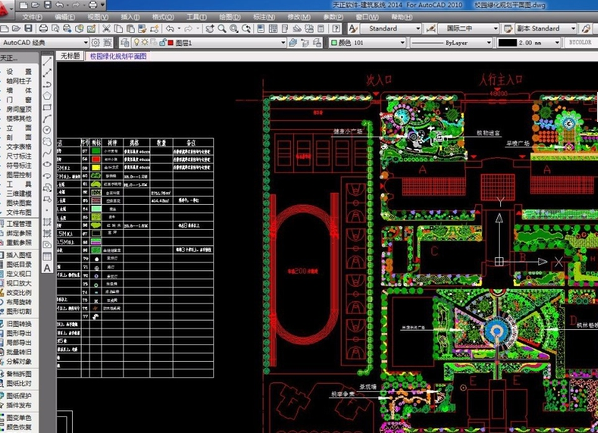The image size is (598, 433).
Task: Select the Ellipse draw tool
Action: click(x=47, y=164)
